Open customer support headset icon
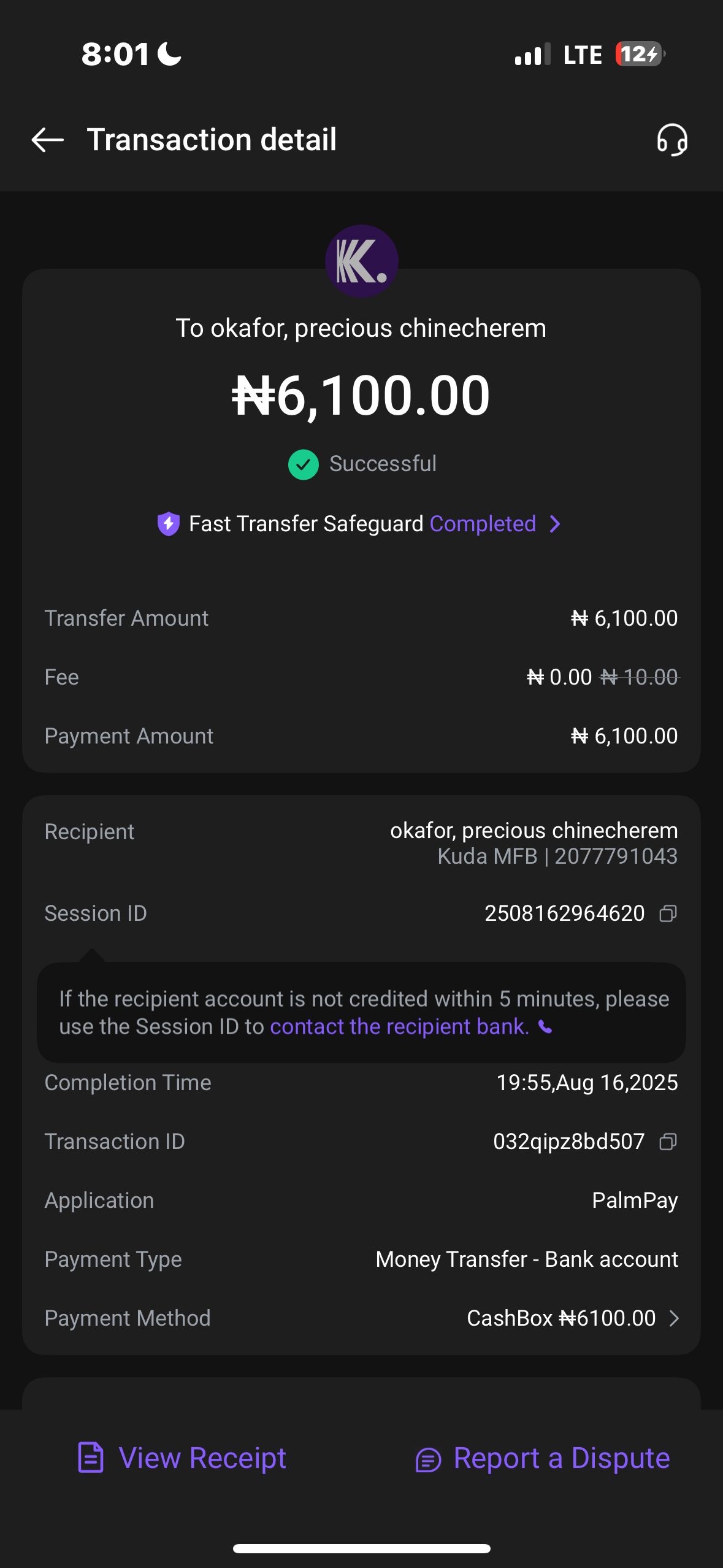 [x=671, y=140]
